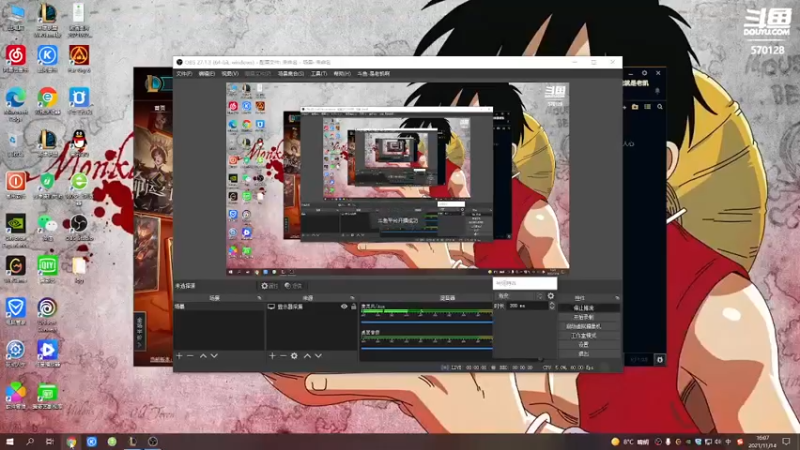Click League client logo in background window
The image size is (800, 450).
click(155, 84)
